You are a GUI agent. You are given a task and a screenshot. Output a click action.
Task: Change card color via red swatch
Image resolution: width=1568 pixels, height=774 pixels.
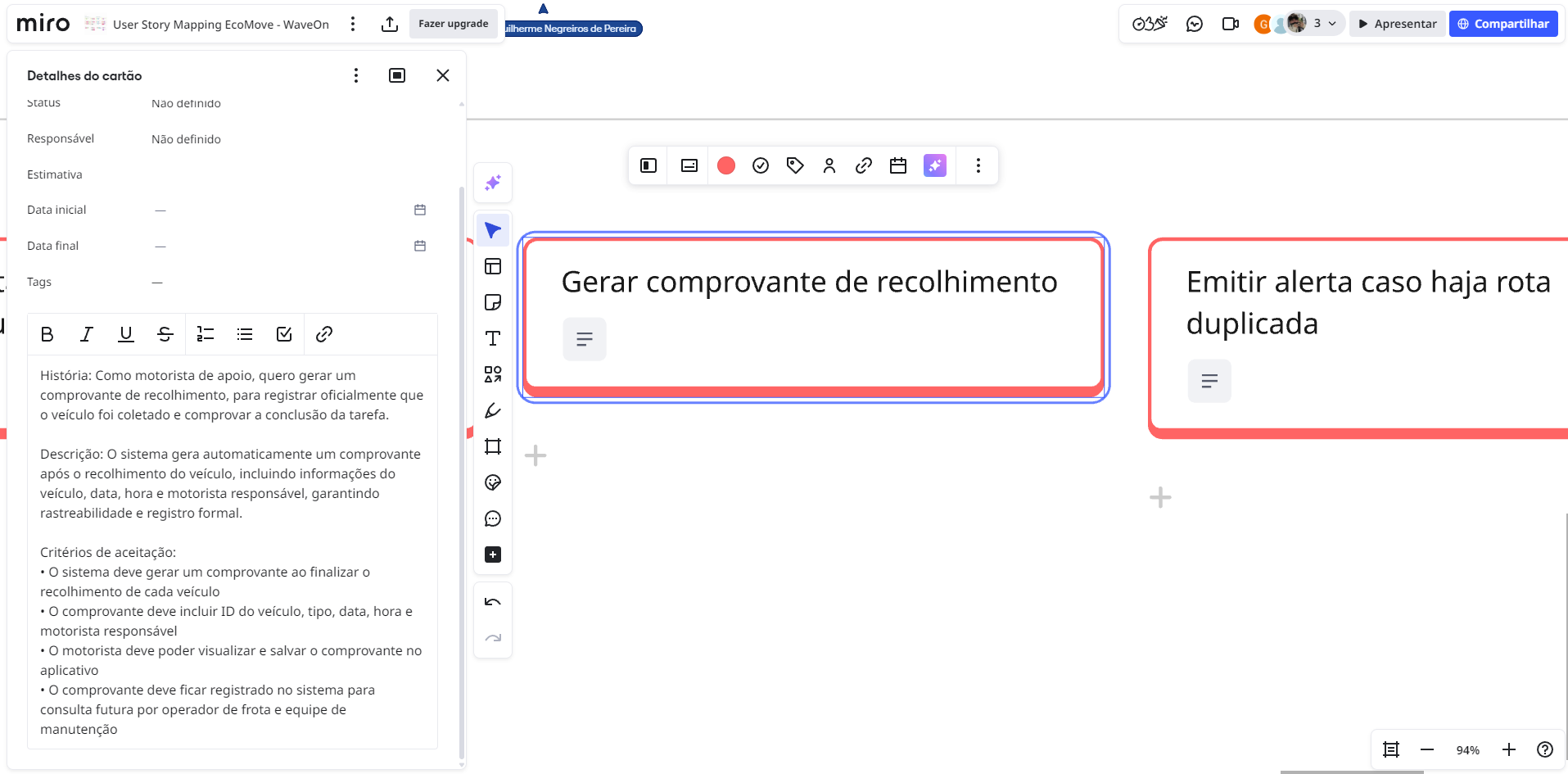point(726,165)
